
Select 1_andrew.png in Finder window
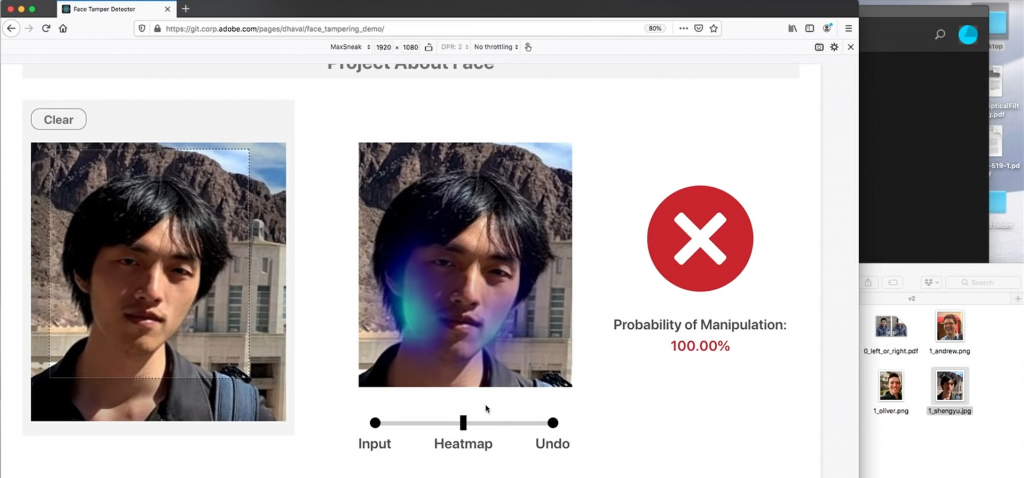click(x=950, y=332)
